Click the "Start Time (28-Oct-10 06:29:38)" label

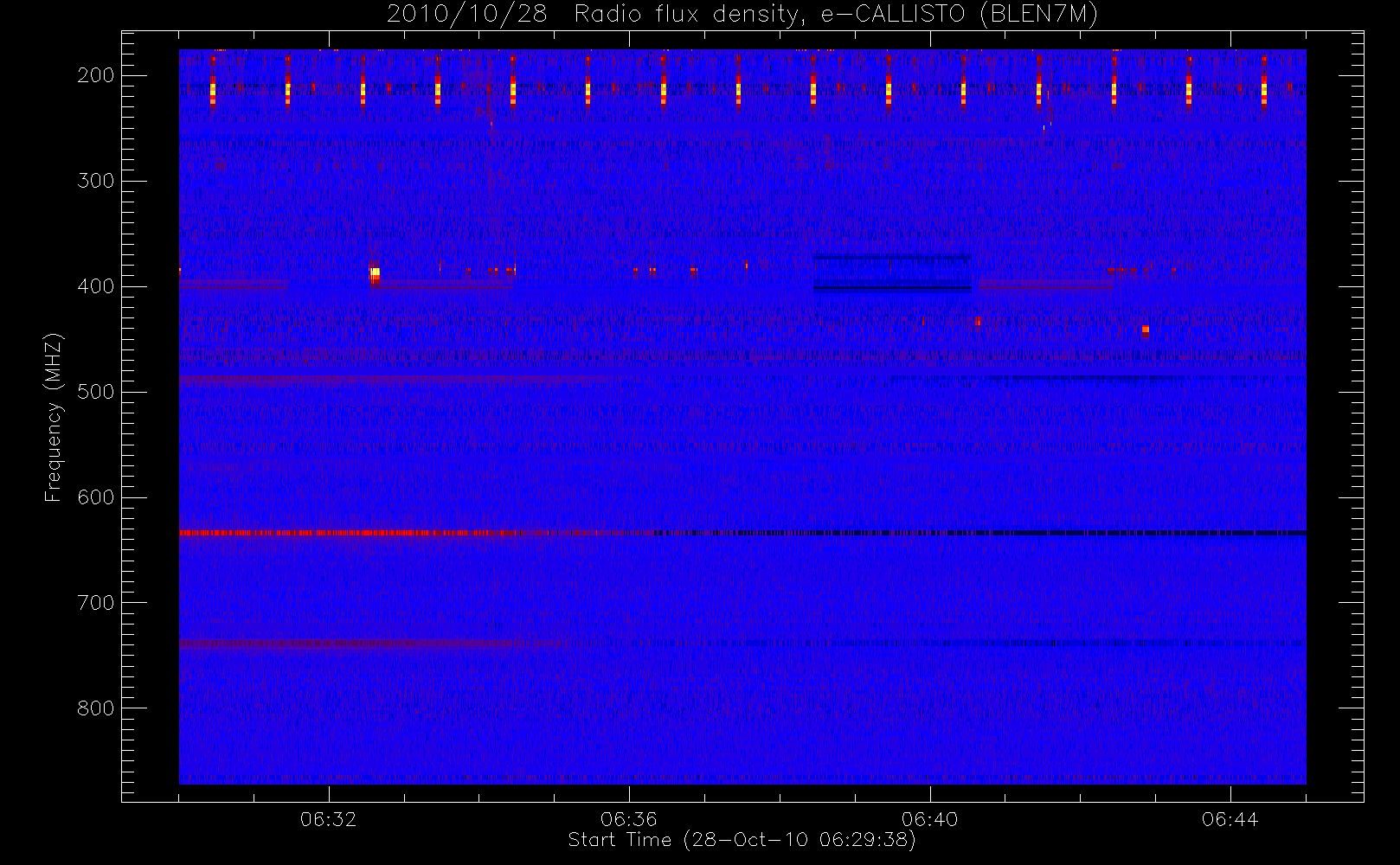pyautogui.click(x=742, y=840)
